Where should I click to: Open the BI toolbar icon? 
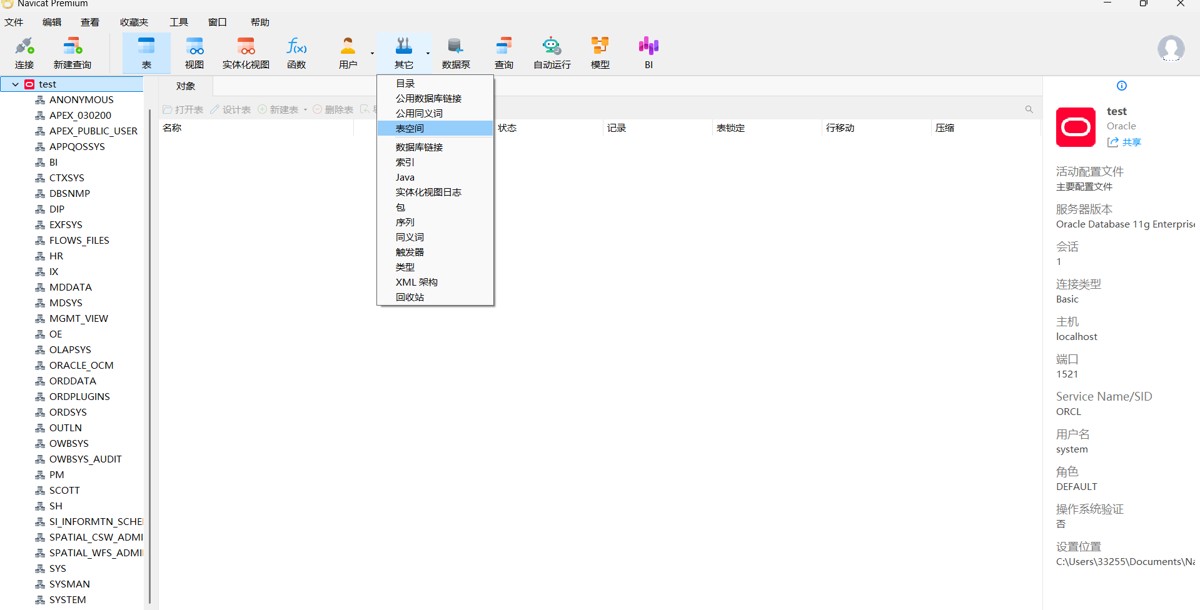pos(648,53)
